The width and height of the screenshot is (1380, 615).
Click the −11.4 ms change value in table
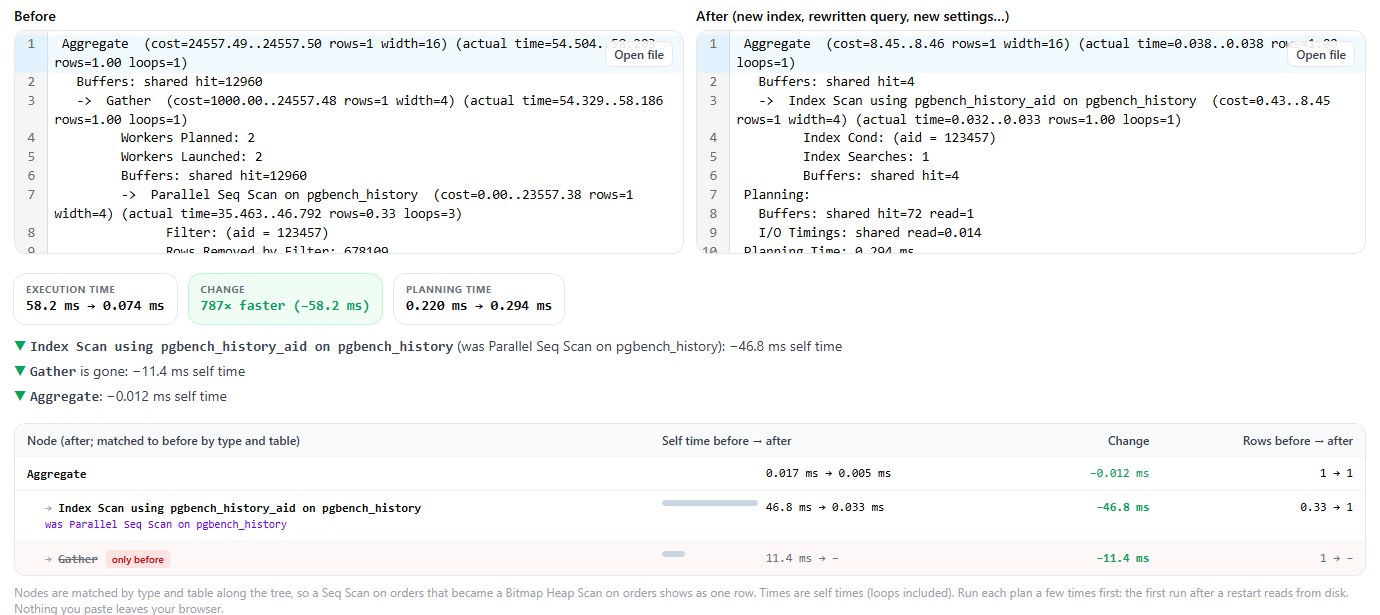[1122, 559]
